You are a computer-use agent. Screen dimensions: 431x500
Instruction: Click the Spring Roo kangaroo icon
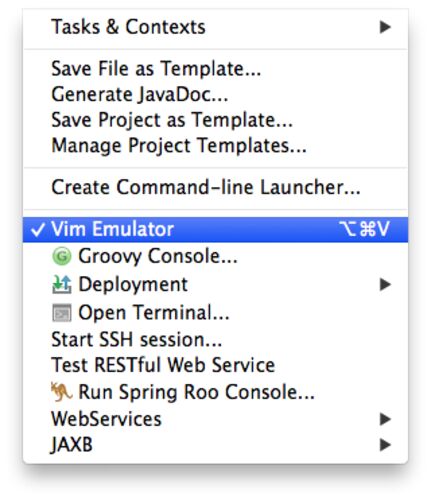coord(61,392)
